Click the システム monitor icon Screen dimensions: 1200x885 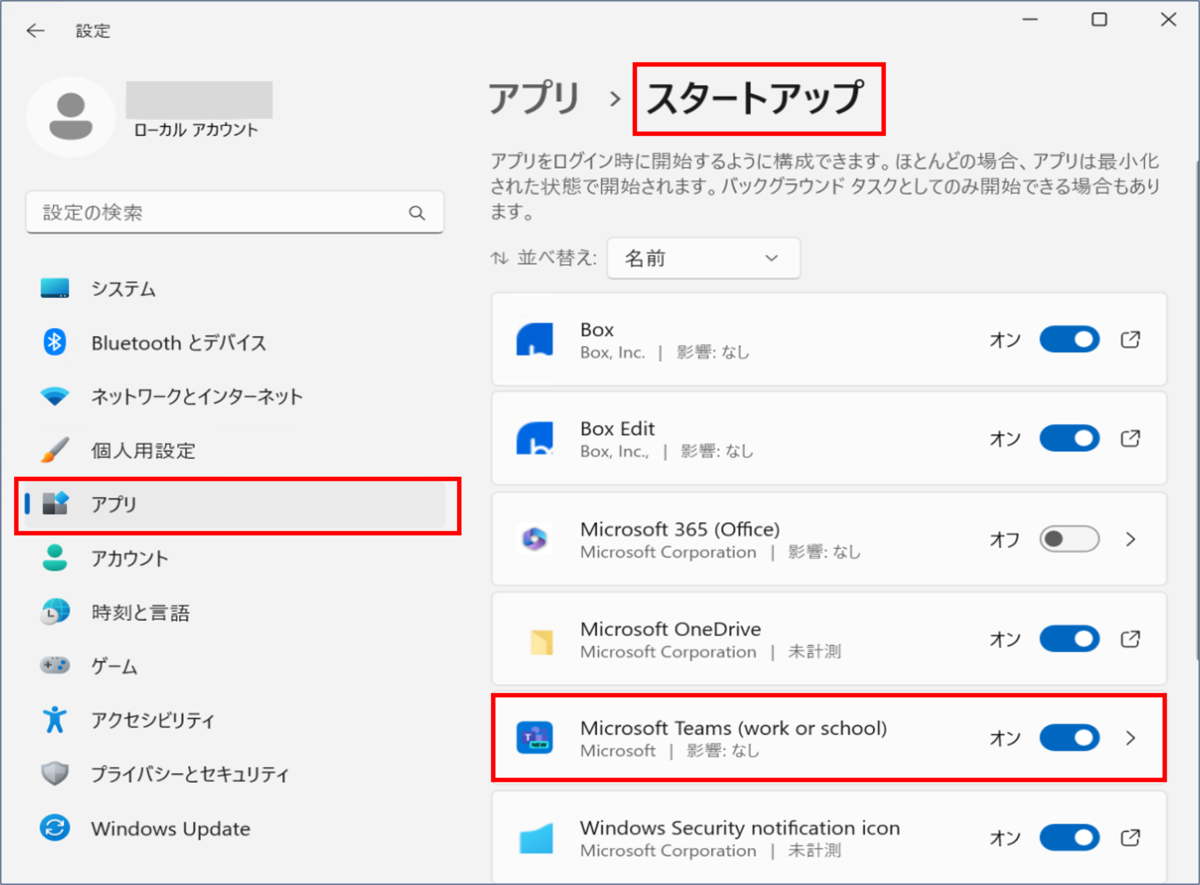click(55, 289)
